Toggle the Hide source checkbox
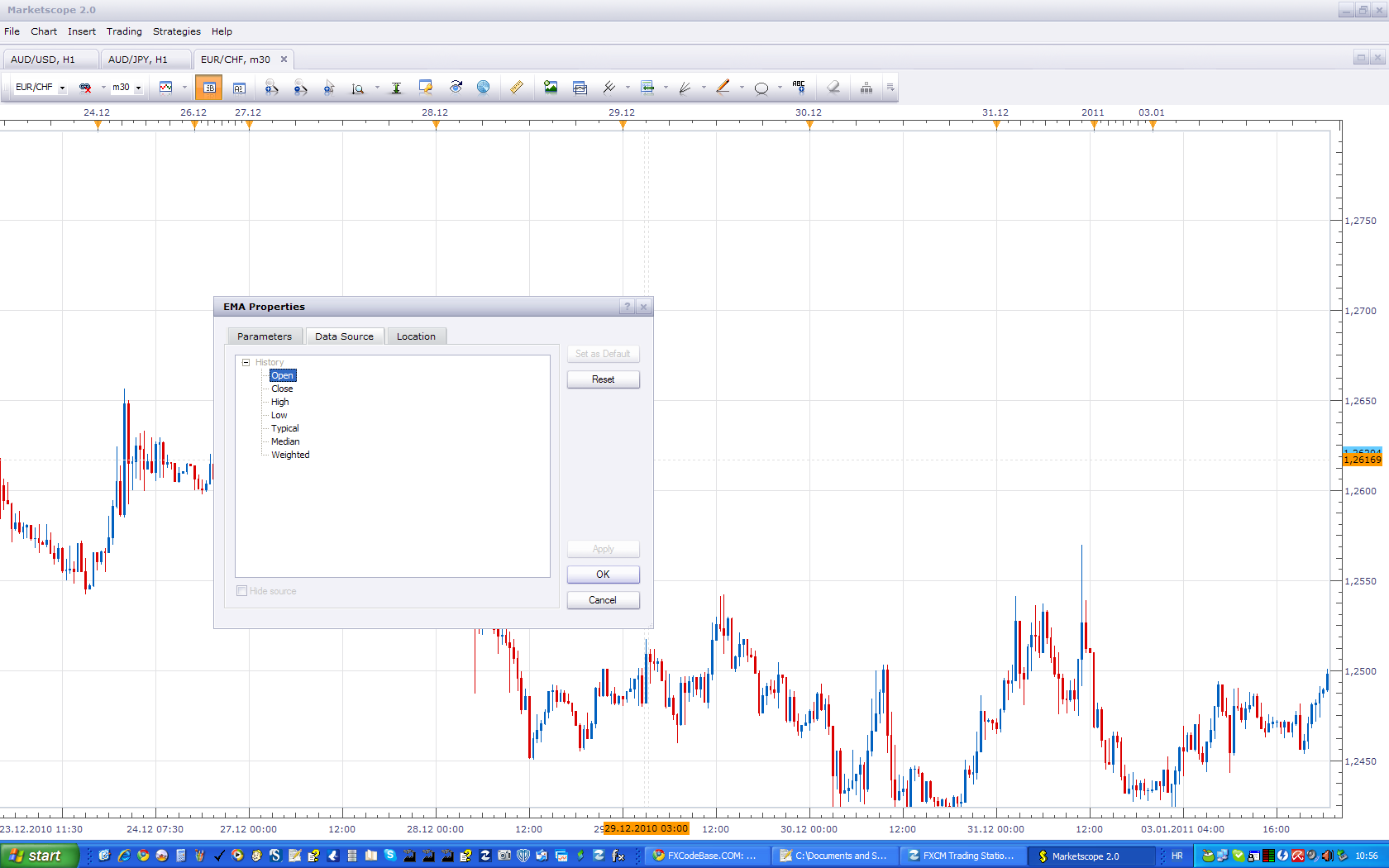Screen dimensions: 1389x868 coord(241,591)
